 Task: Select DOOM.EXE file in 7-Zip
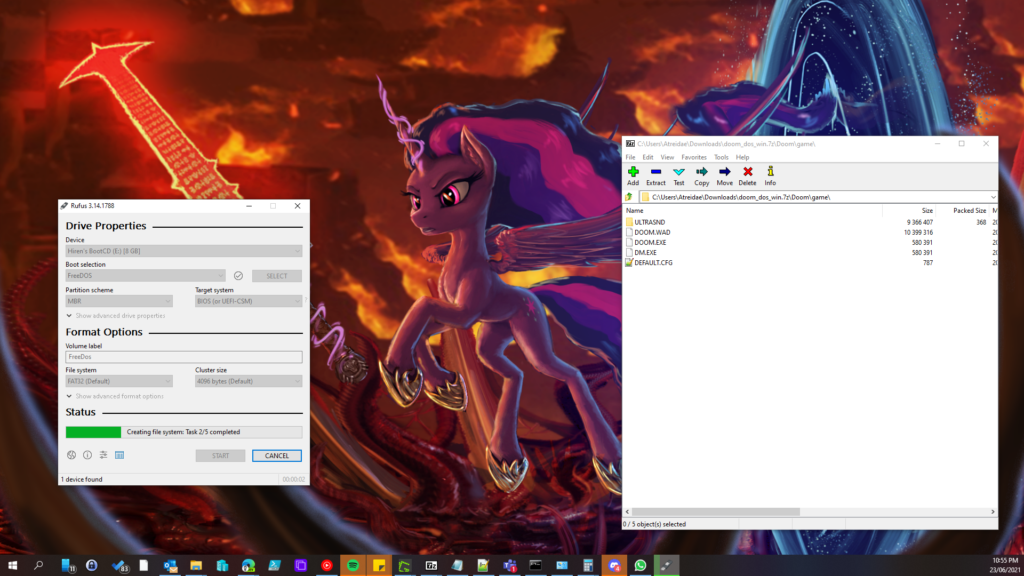650,243
